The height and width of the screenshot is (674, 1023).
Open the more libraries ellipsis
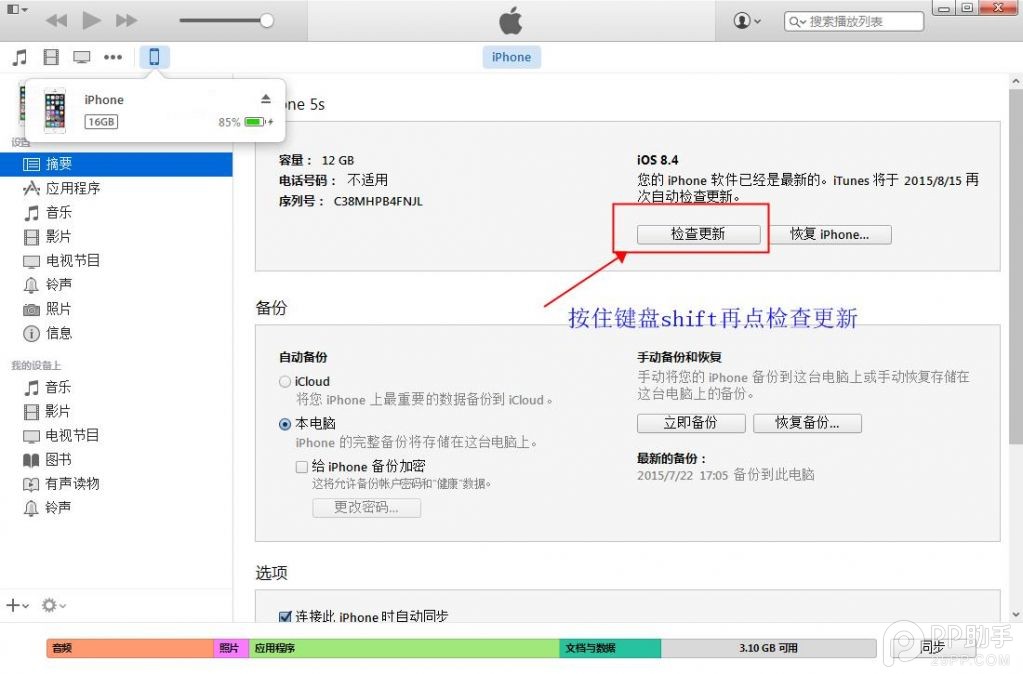point(113,57)
